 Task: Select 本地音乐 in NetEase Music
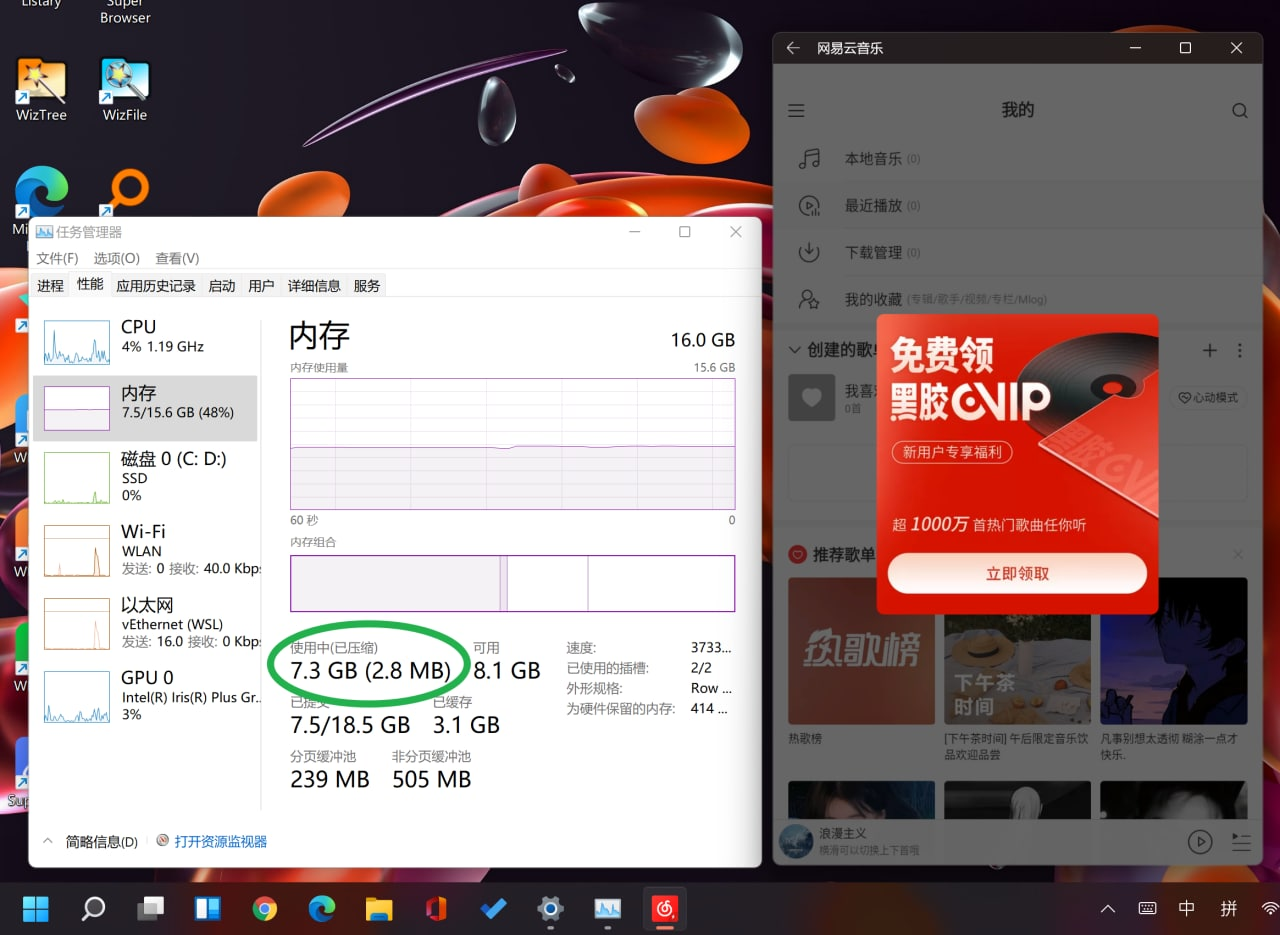click(873, 158)
